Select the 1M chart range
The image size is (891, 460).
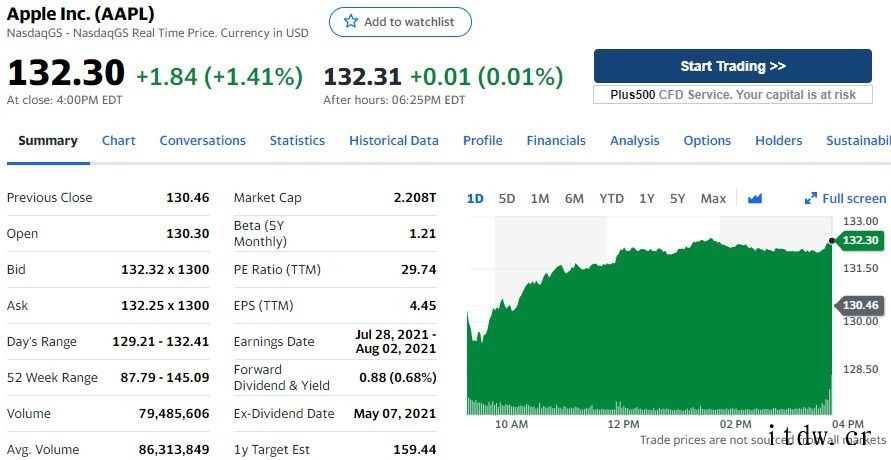tap(540, 199)
